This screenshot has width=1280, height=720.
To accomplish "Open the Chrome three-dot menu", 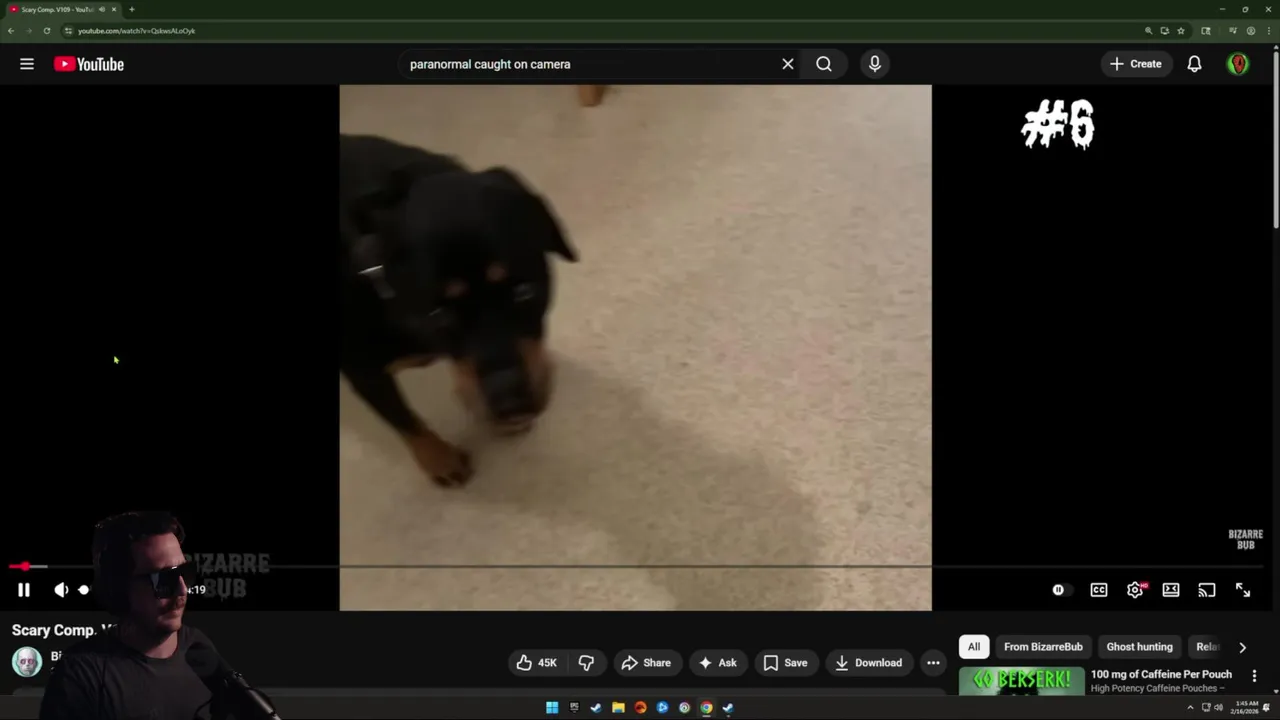I will [1267, 31].
